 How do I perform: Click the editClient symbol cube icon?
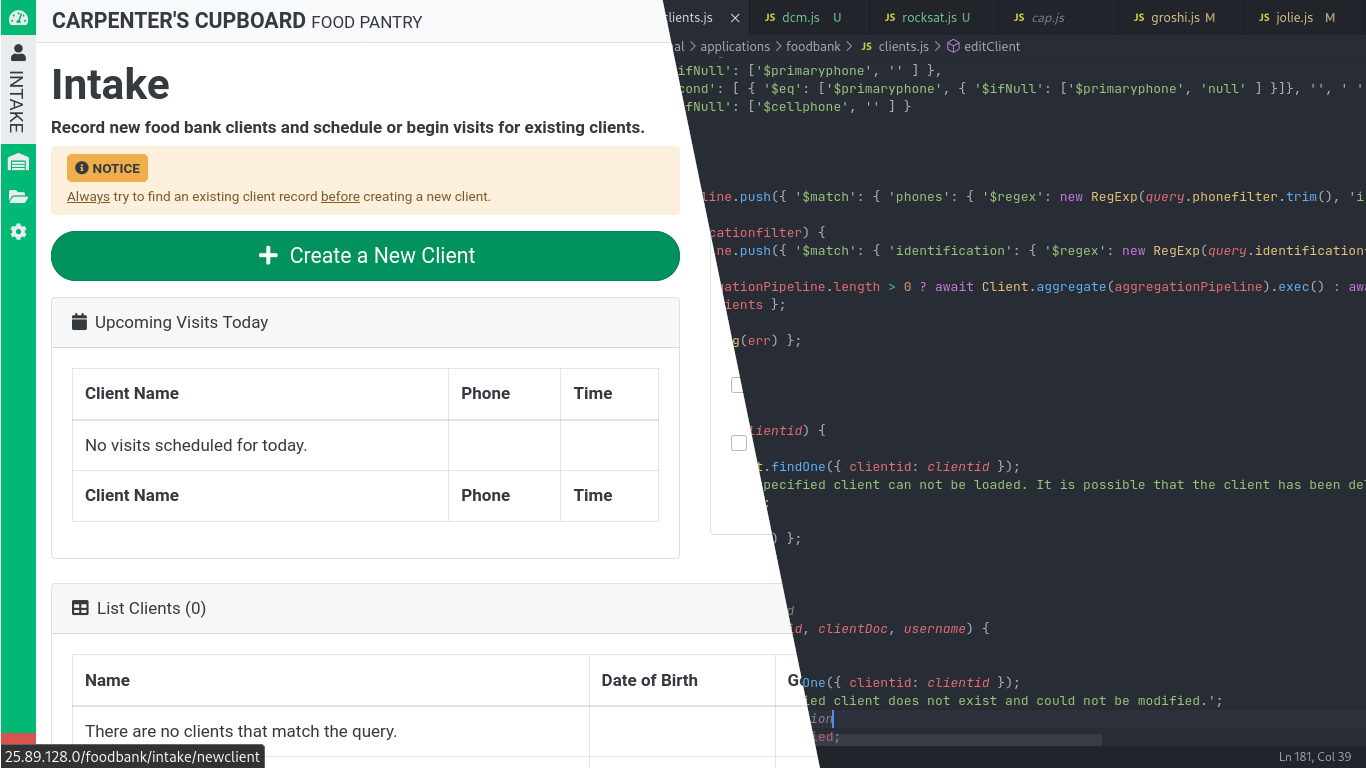(953, 46)
